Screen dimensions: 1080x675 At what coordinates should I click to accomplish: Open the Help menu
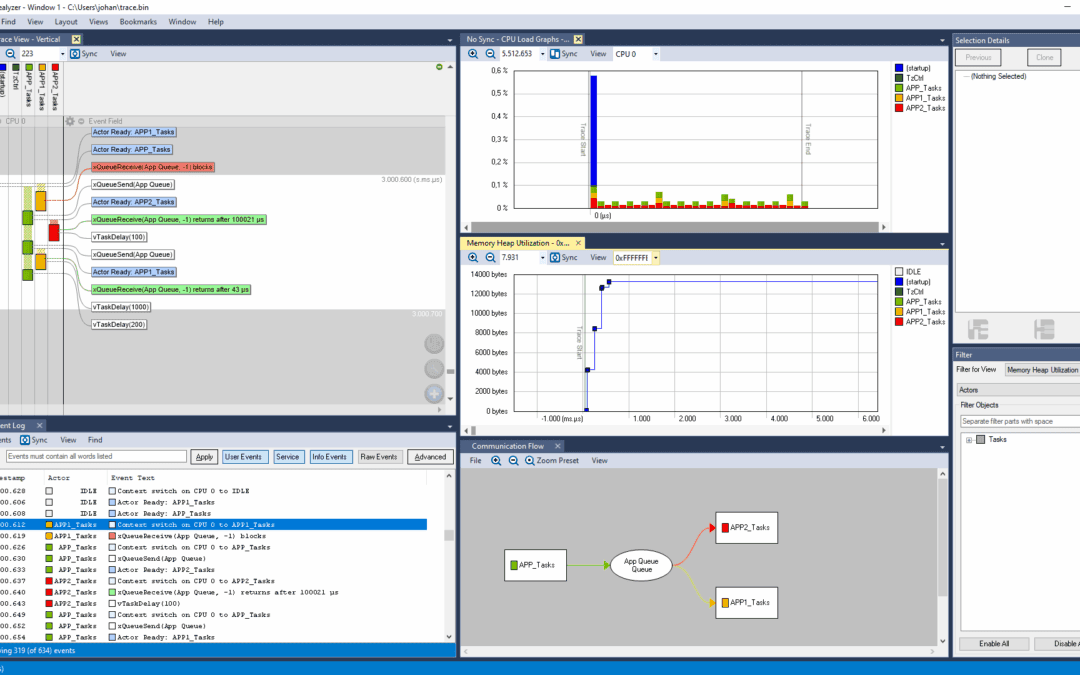click(x=216, y=22)
